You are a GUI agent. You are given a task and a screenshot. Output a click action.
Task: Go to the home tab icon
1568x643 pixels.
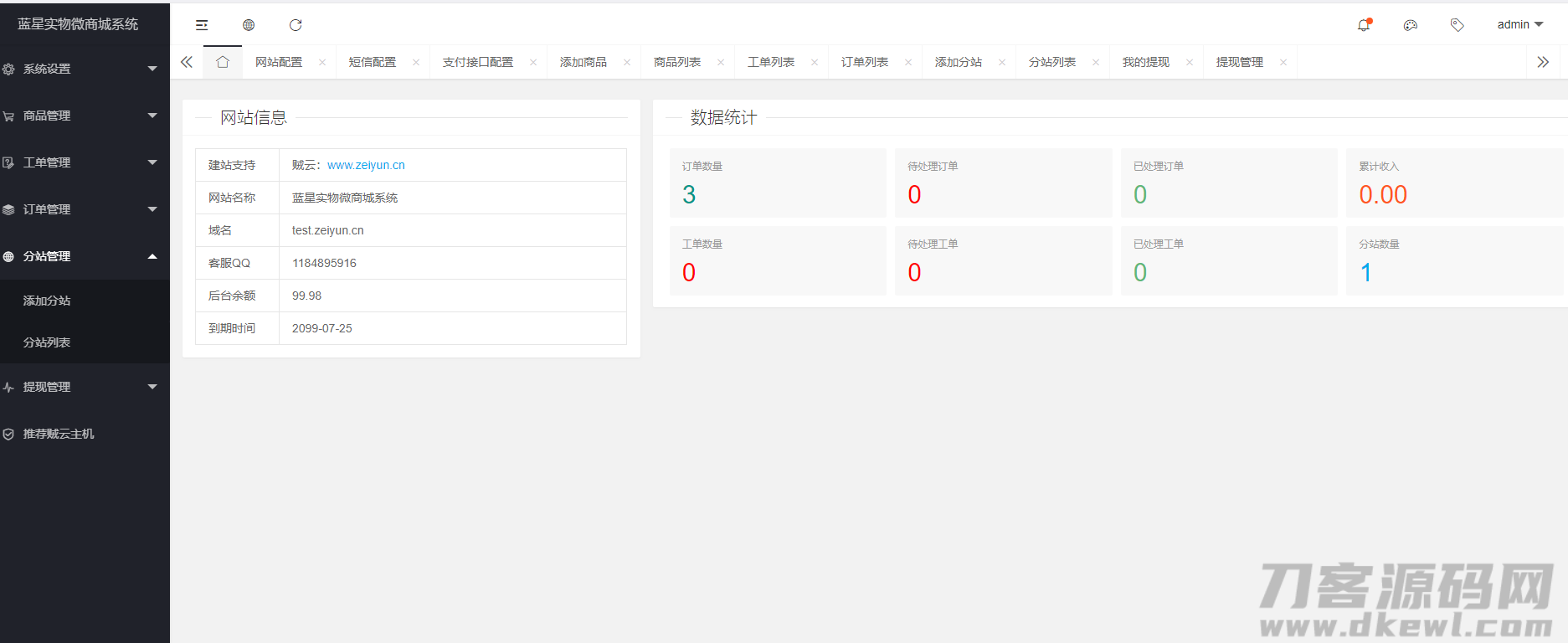(x=223, y=62)
